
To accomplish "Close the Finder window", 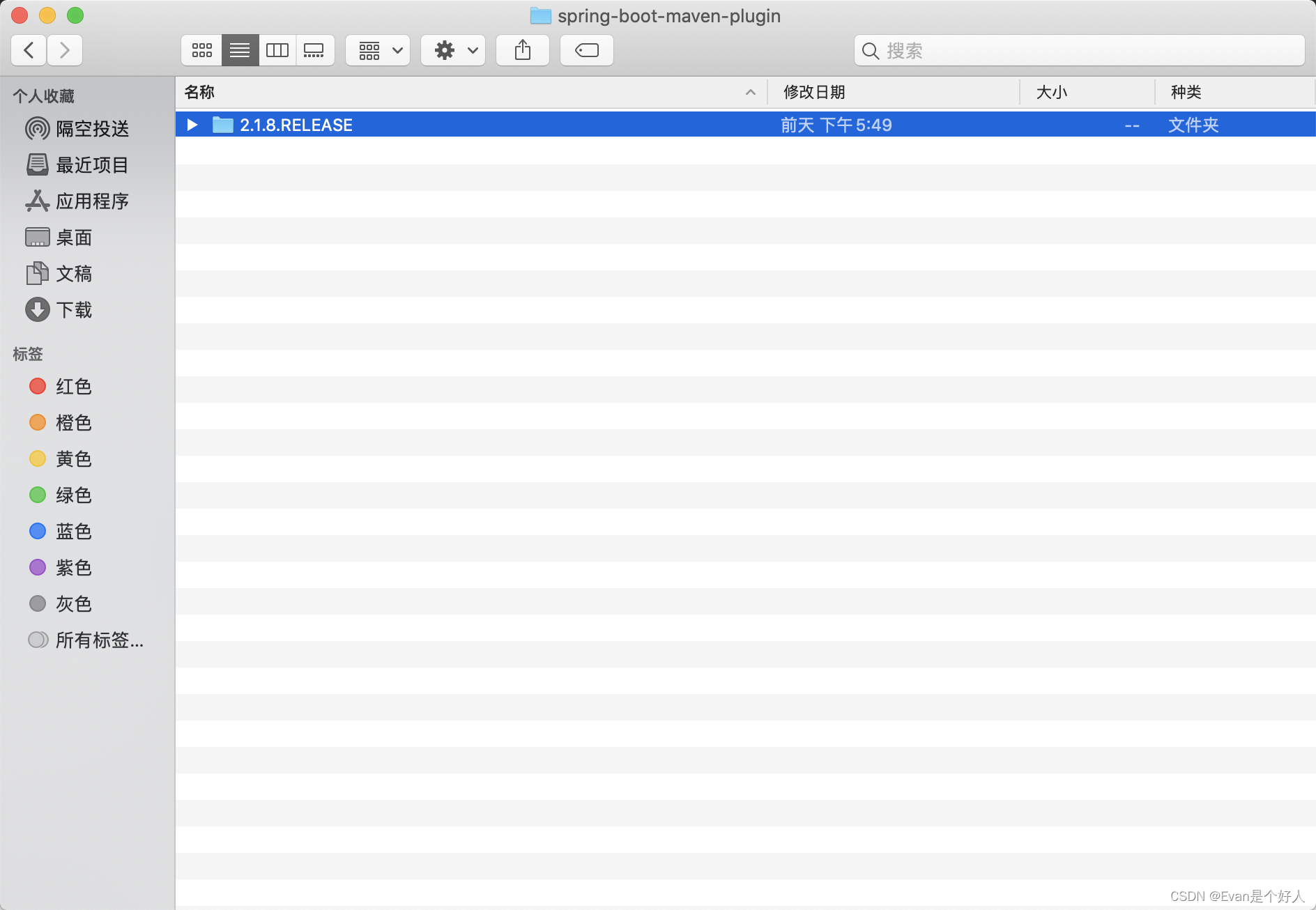I will (20, 15).
